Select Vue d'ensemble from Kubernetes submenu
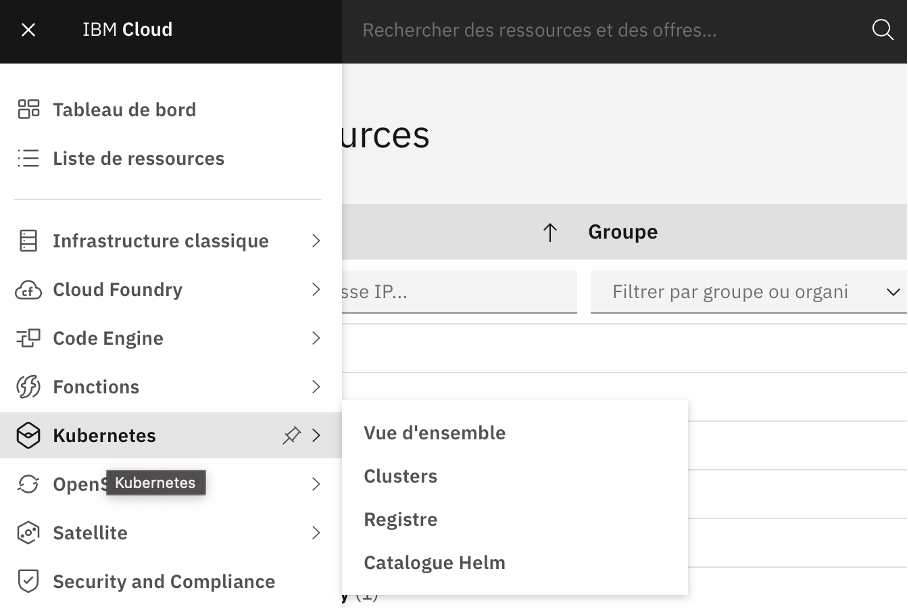908x608 pixels. click(x=435, y=433)
